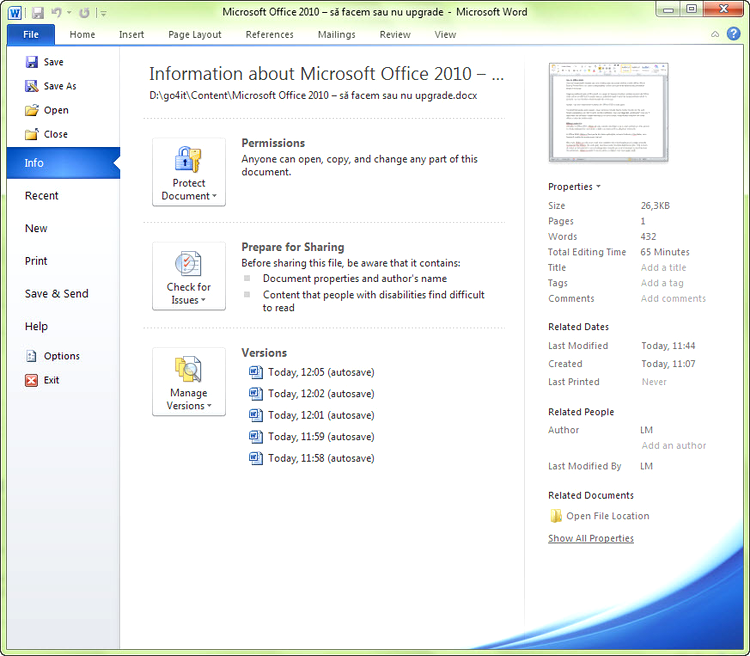Click the Last Printed value Never
Viewport: 750px width, 656px height.
[x=654, y=382]
